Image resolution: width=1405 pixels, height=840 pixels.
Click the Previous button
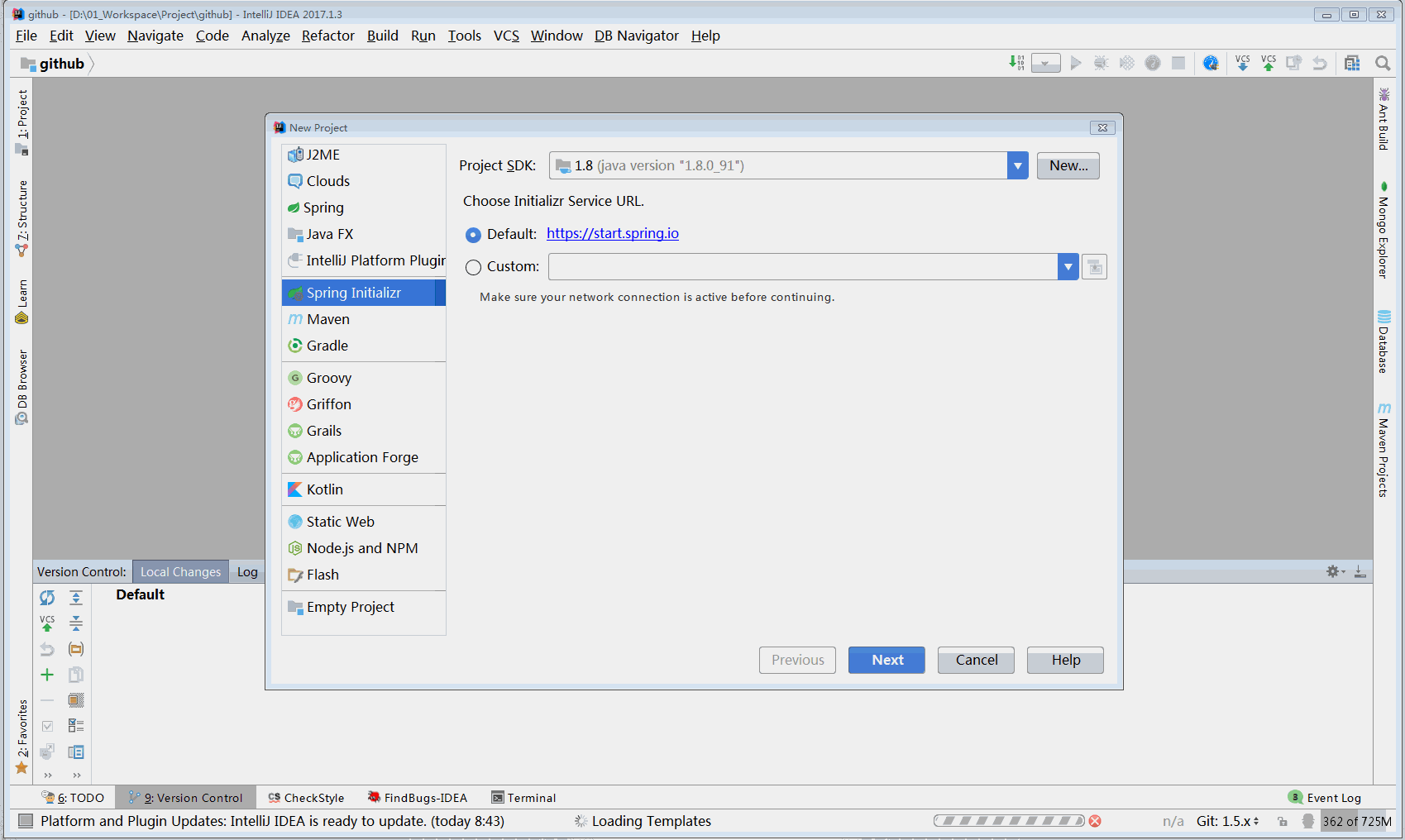[797, 660]
